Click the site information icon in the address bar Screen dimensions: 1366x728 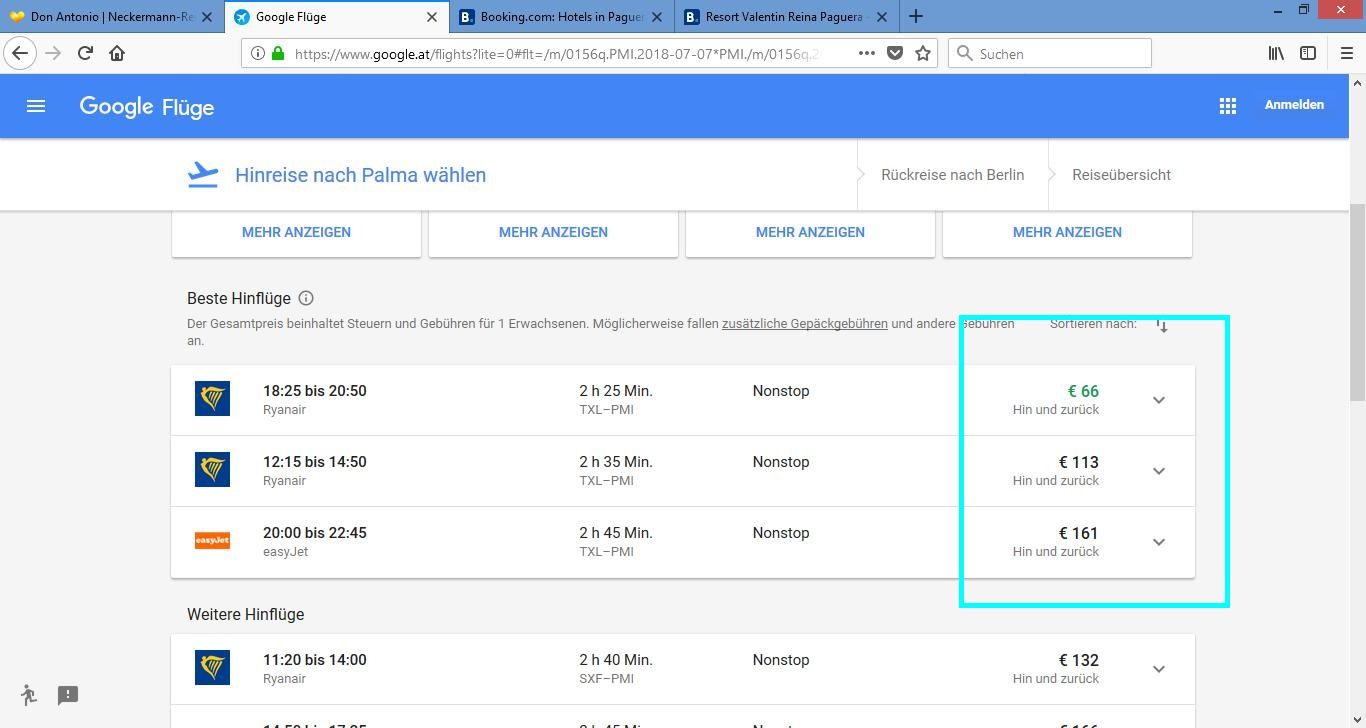[257, 53]
